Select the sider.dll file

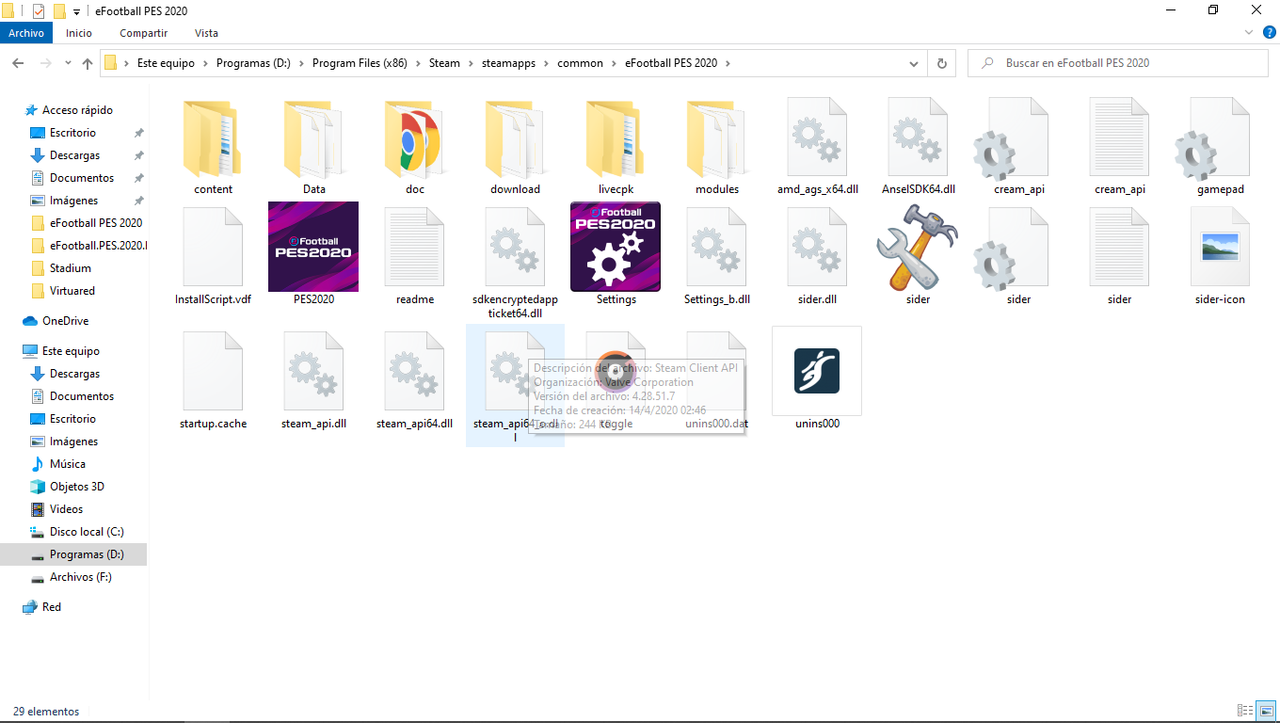(x=818, y=255)
